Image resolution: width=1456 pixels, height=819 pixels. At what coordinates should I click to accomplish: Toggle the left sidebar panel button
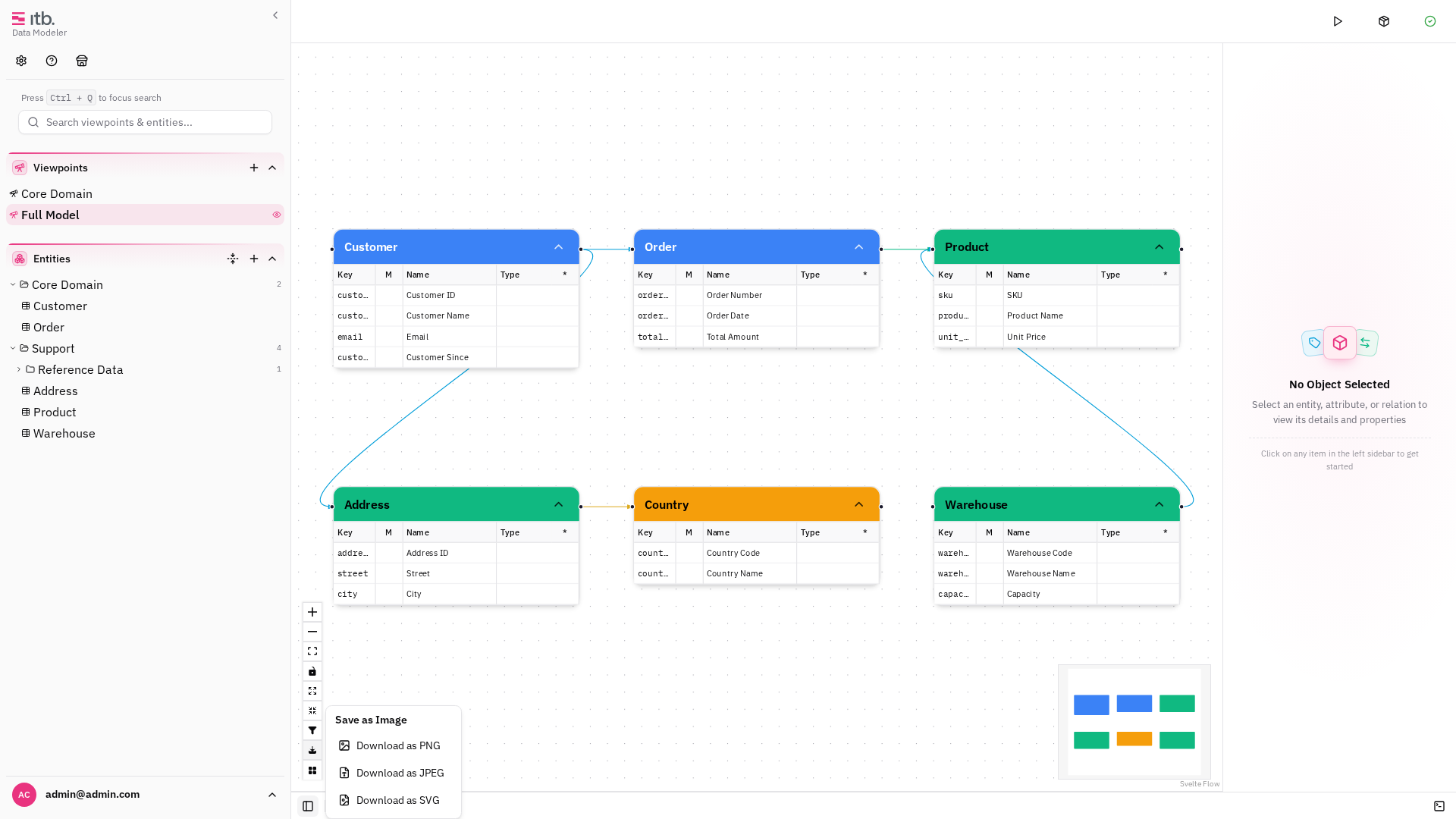point(308,806)
